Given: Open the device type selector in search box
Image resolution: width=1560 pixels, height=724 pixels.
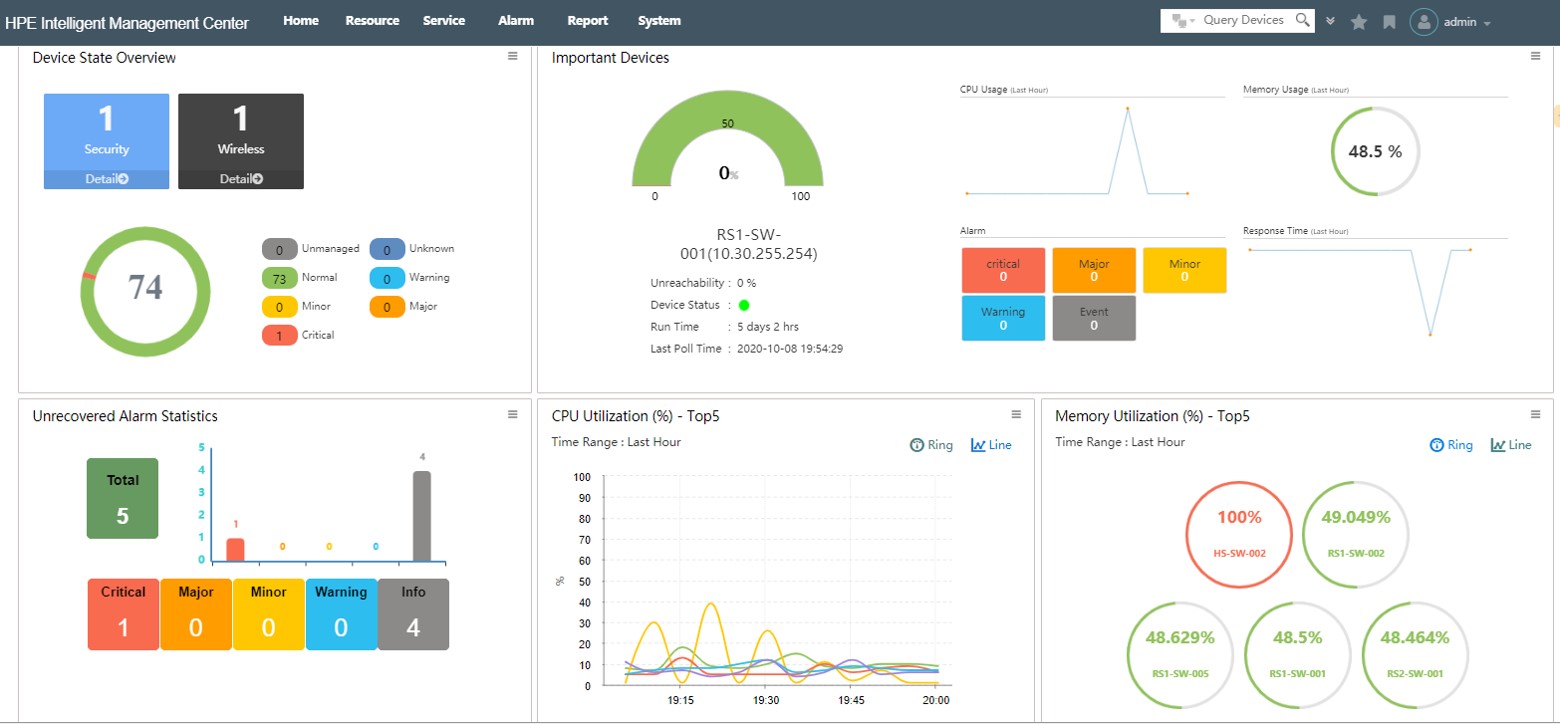Looking at the screenshot, I should coord(1183,20).
